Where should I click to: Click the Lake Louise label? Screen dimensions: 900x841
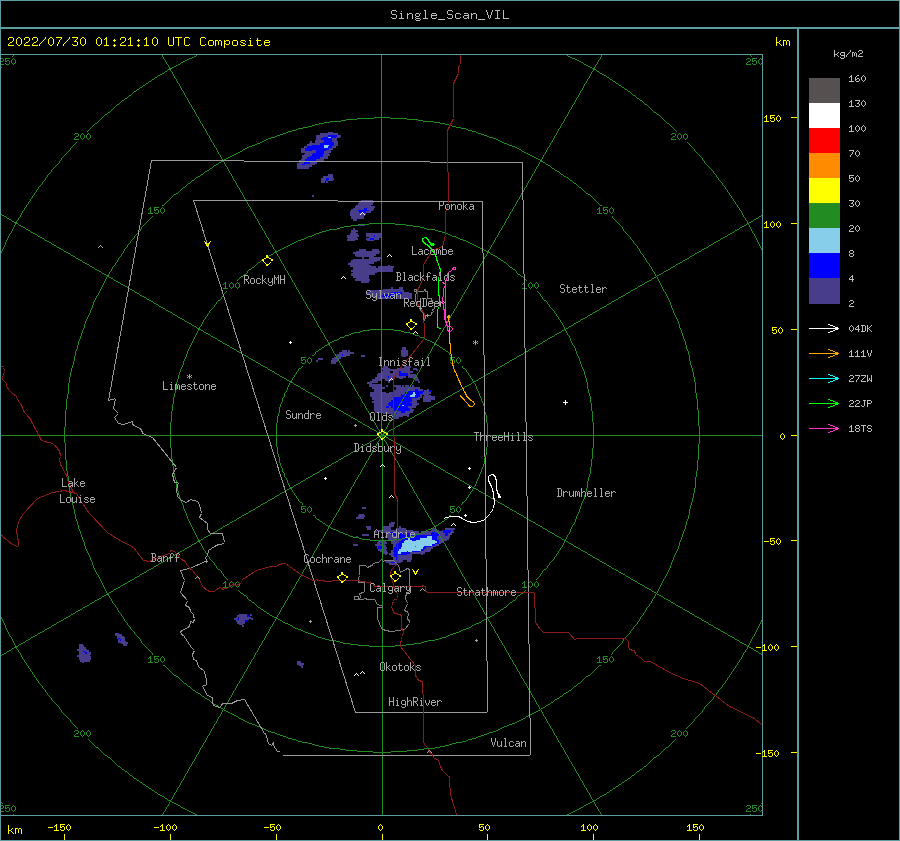(x=77, y=491)
